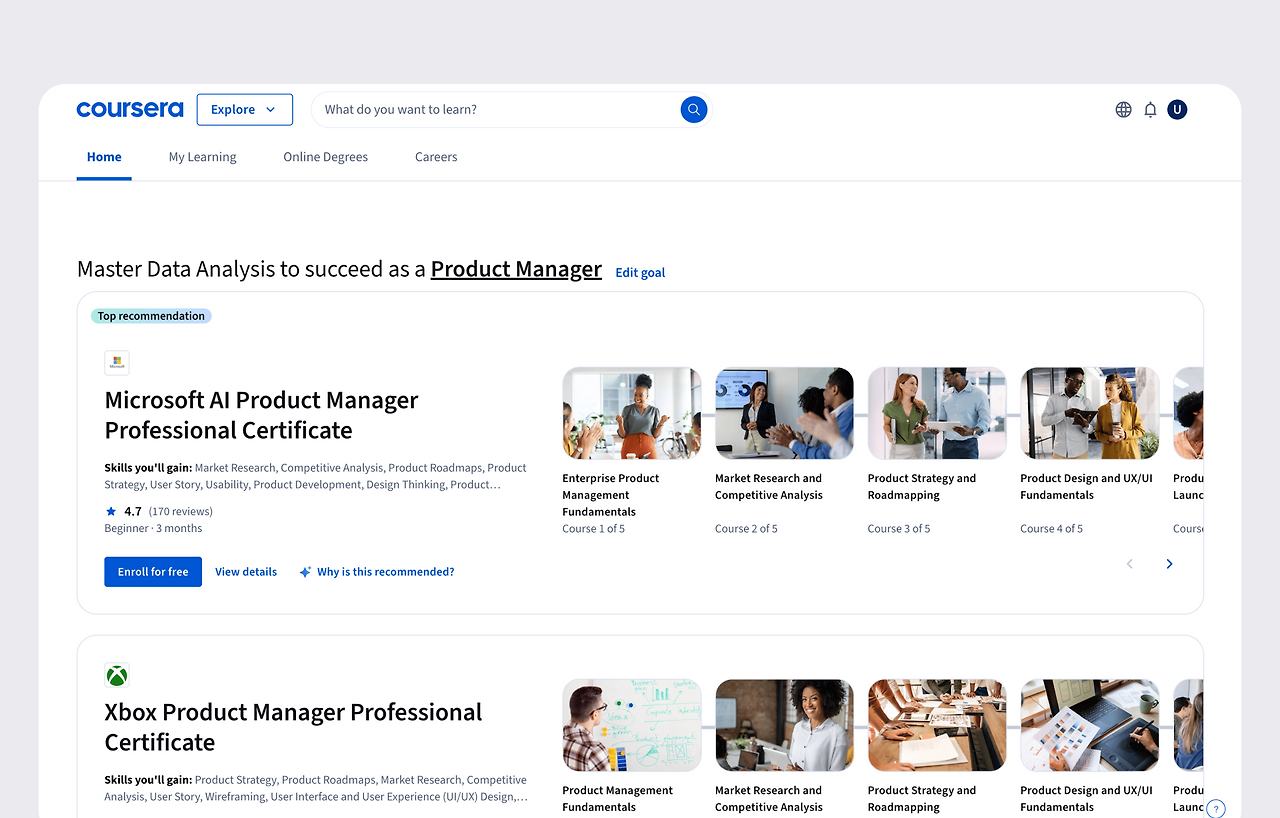1280x818 pixels.
Task: Click Course 4 of 5 label
Action: point(1052,528)
